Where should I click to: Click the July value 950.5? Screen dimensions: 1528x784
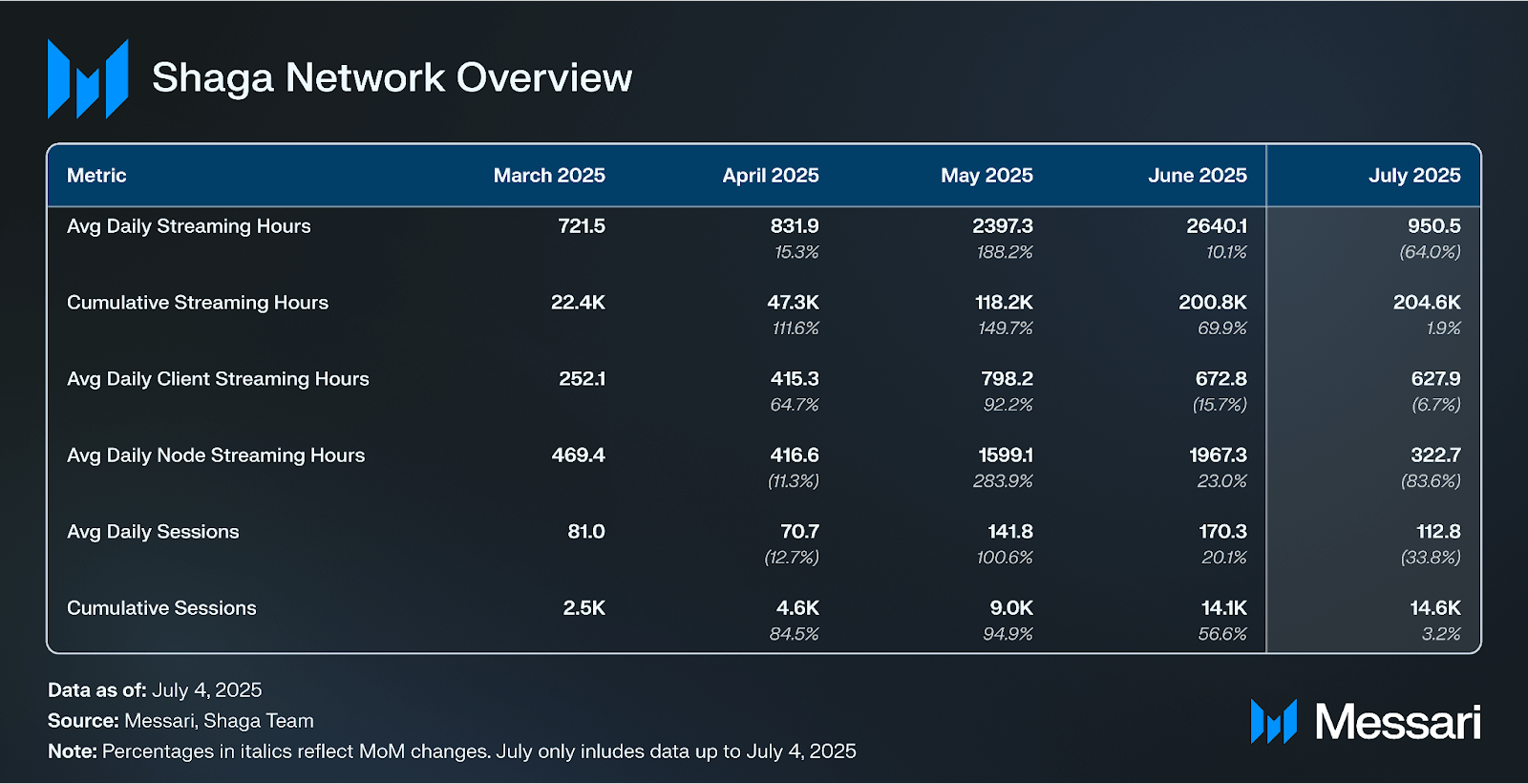click(1434, 226)
